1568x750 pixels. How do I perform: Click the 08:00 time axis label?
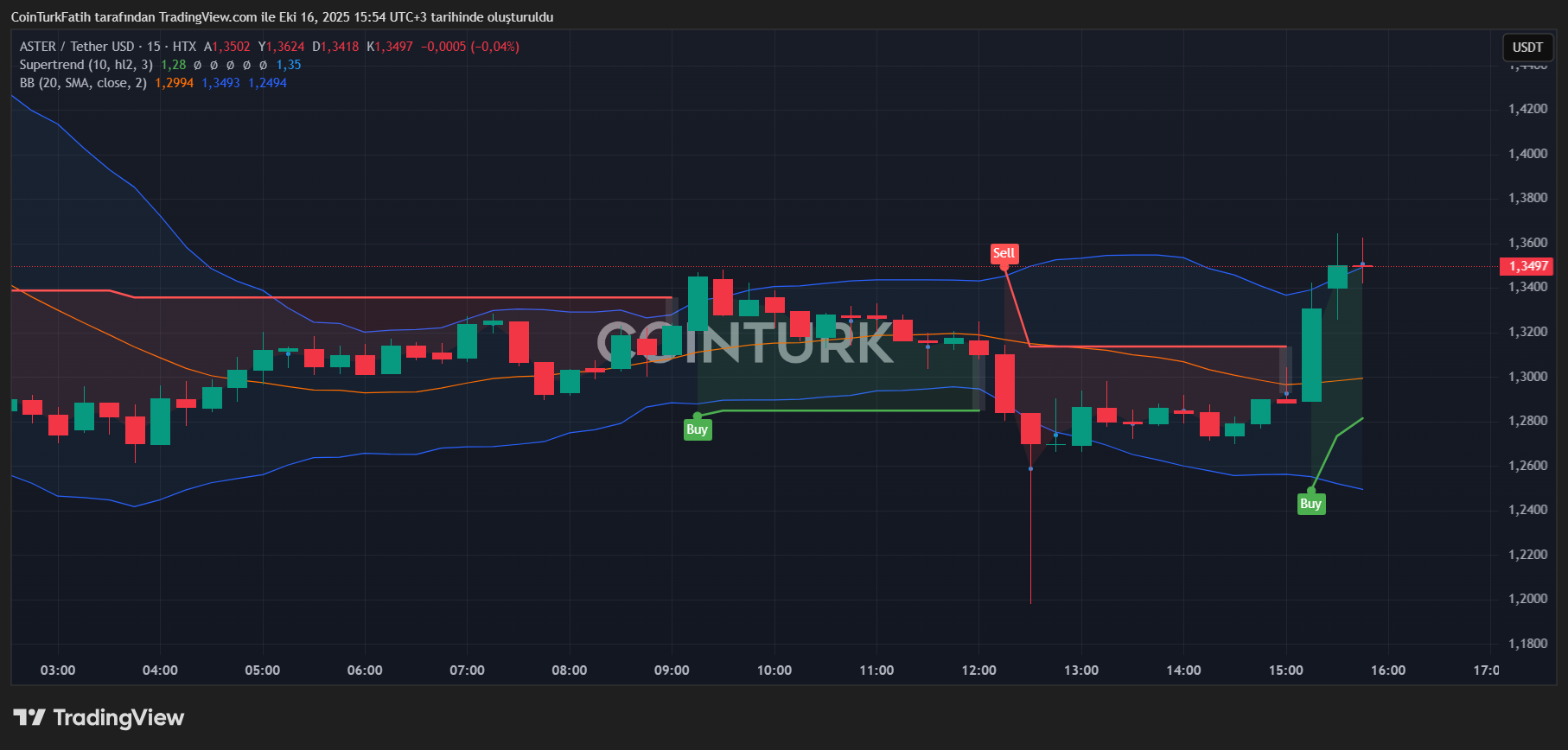point(570,671)
